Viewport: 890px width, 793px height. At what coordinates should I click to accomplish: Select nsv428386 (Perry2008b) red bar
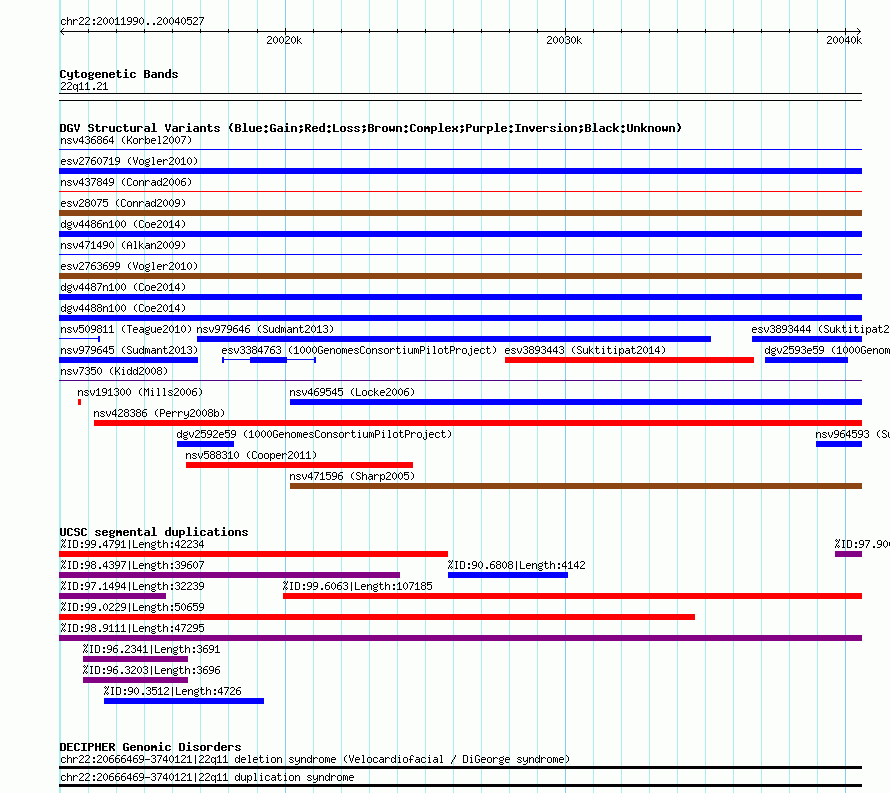(478, 423)
